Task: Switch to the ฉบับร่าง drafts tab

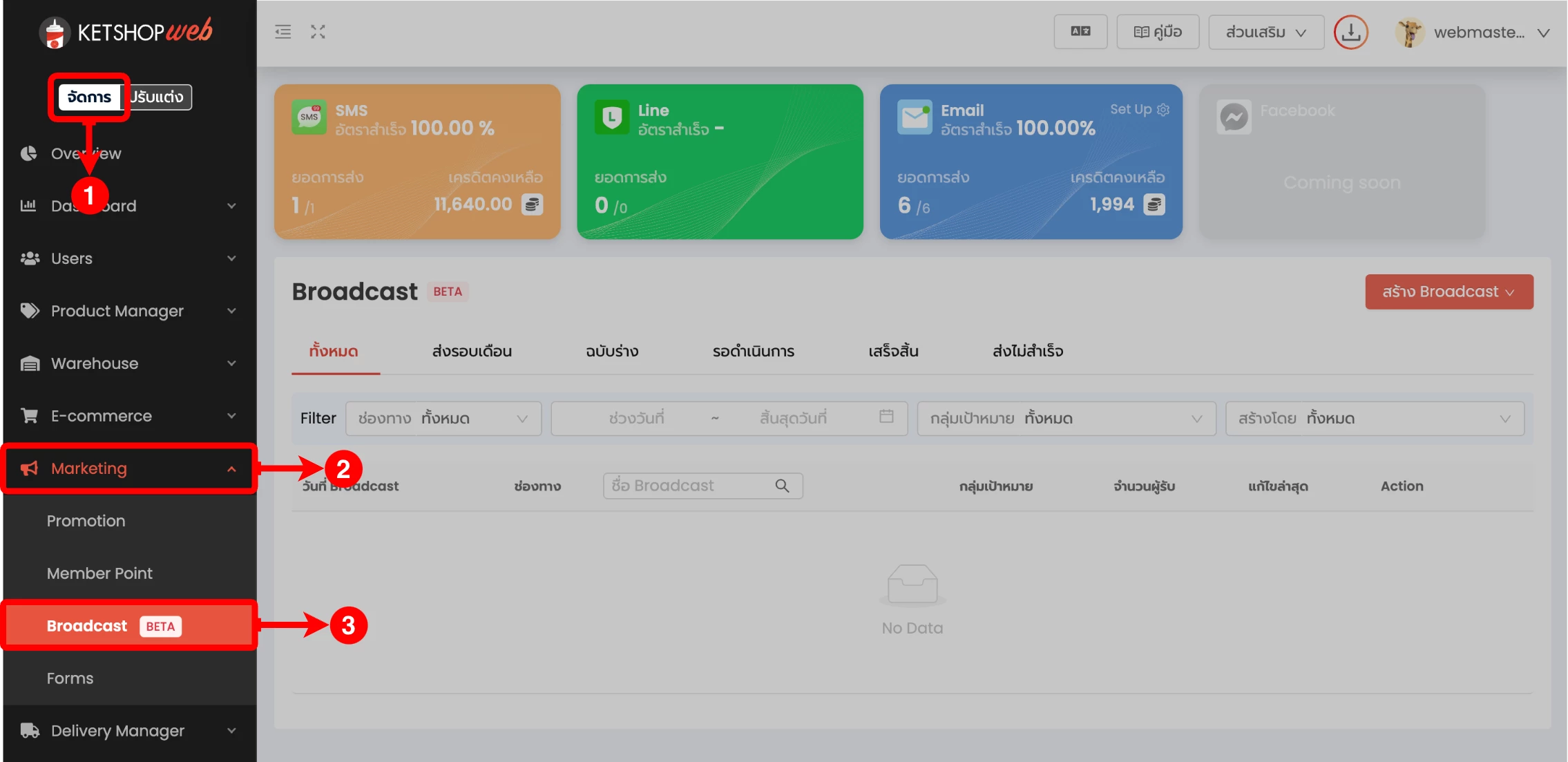Action: (612, 351)
